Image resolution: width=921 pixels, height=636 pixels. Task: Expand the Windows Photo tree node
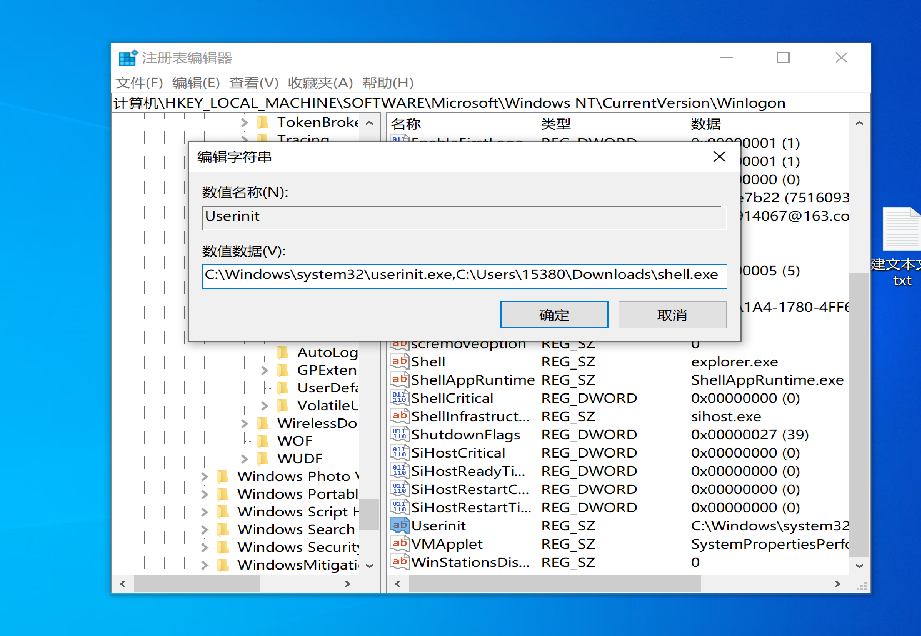pos(204,476)
